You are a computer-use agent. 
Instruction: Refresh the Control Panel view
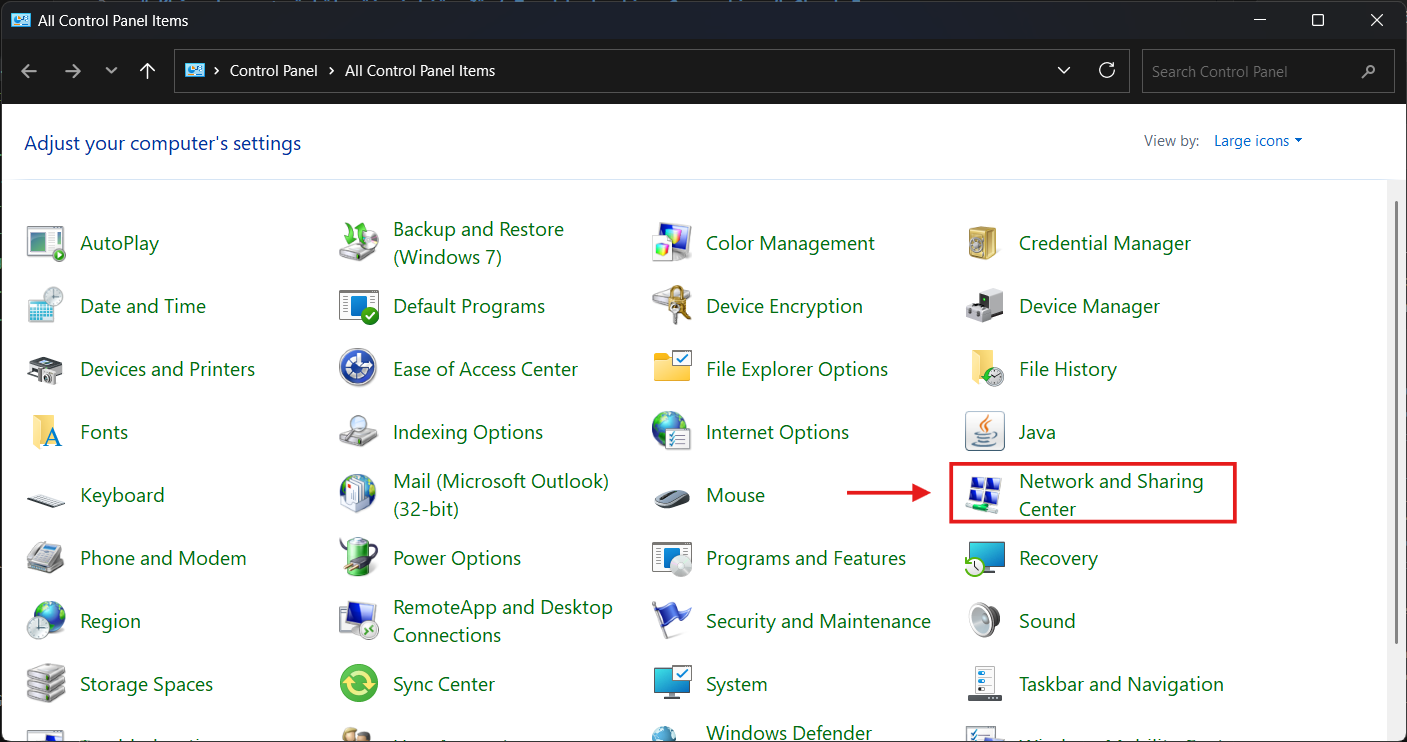[x=1106, y=70]
